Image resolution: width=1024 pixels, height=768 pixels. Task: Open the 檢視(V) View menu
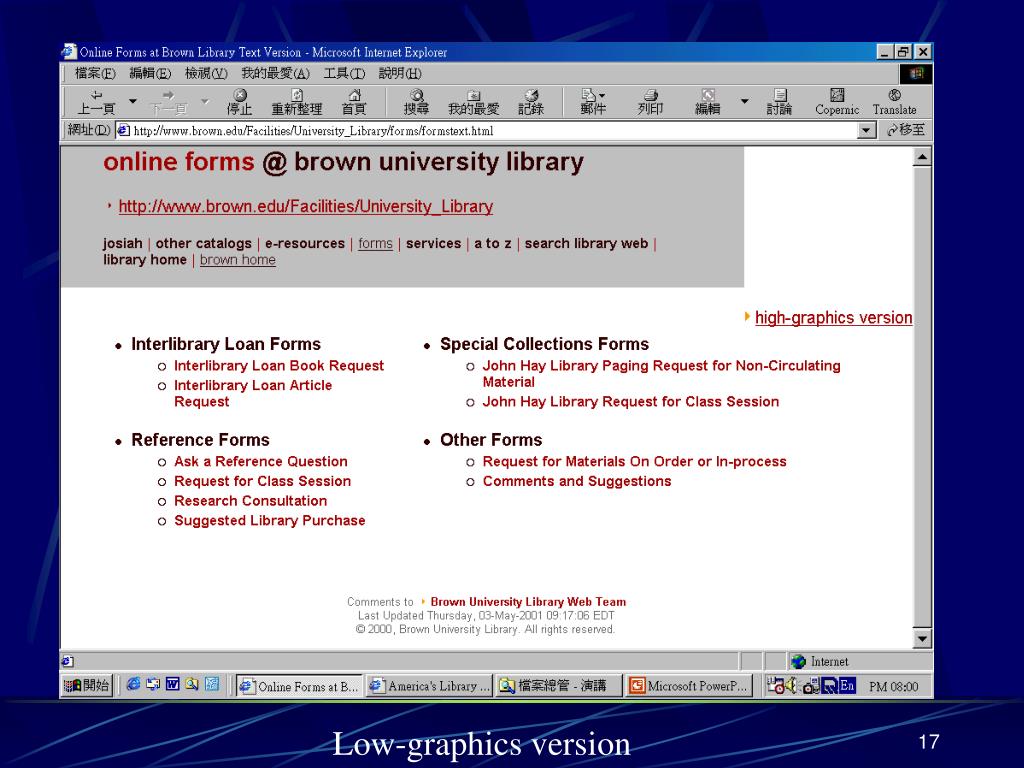pos(206,73)
